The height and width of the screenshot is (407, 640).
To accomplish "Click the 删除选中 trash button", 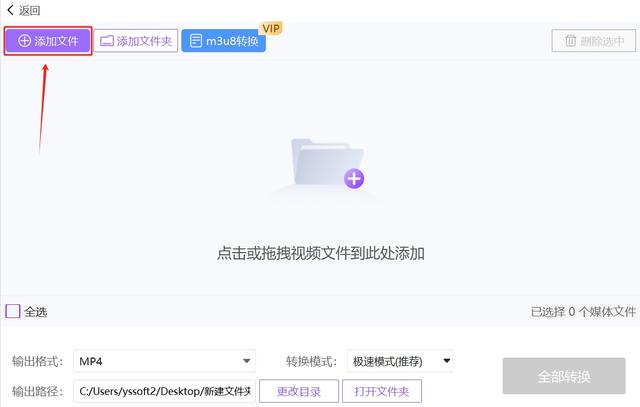I will [593, 41].
